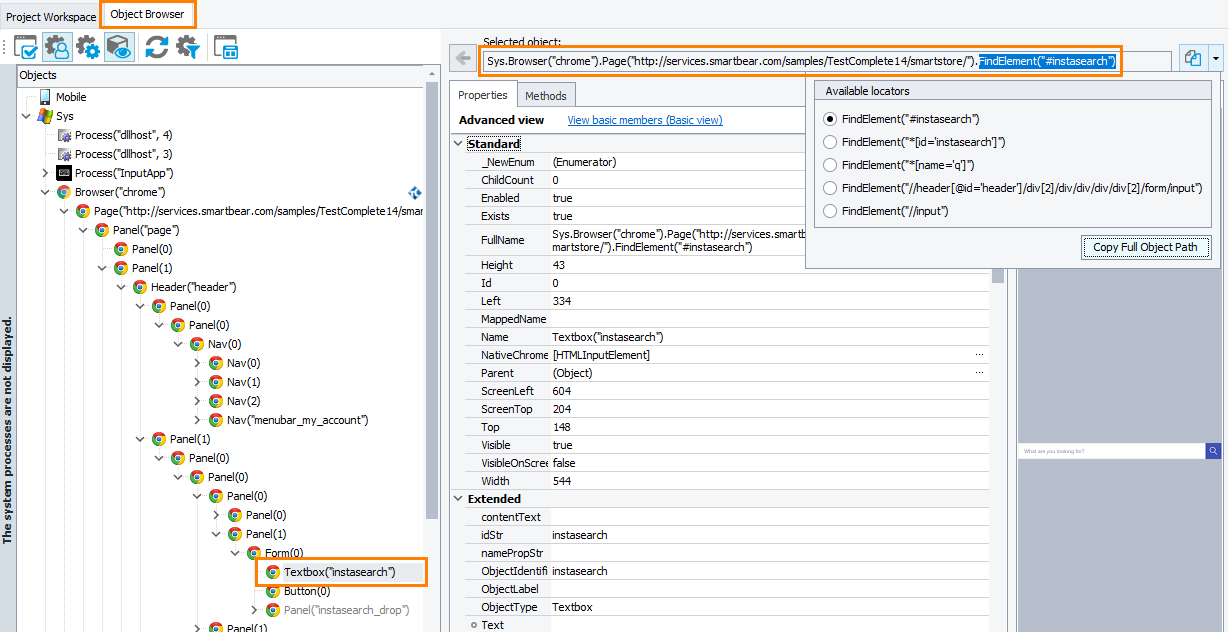The image size is (1228, 632).
Task: Open the Project Workspace tab
Action: tap(50, 15)
